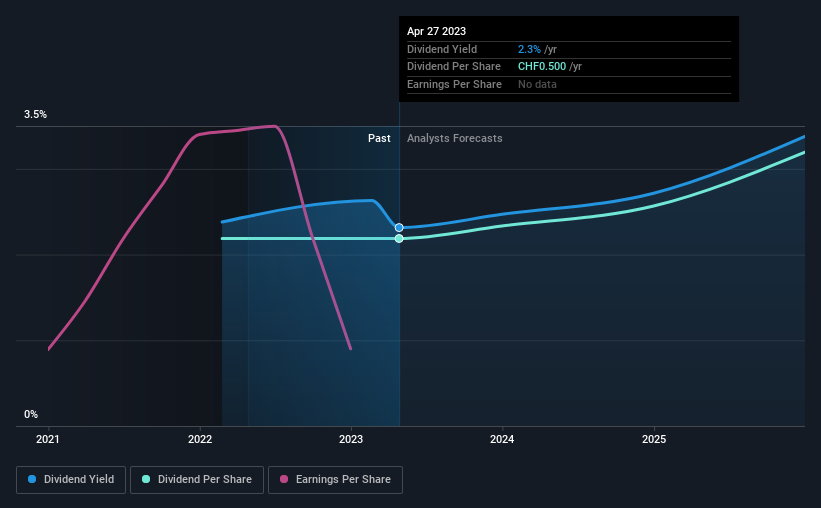
Task: Click the CHF0.500 dividend value in the tooltip
Action: tap(542, 67)
